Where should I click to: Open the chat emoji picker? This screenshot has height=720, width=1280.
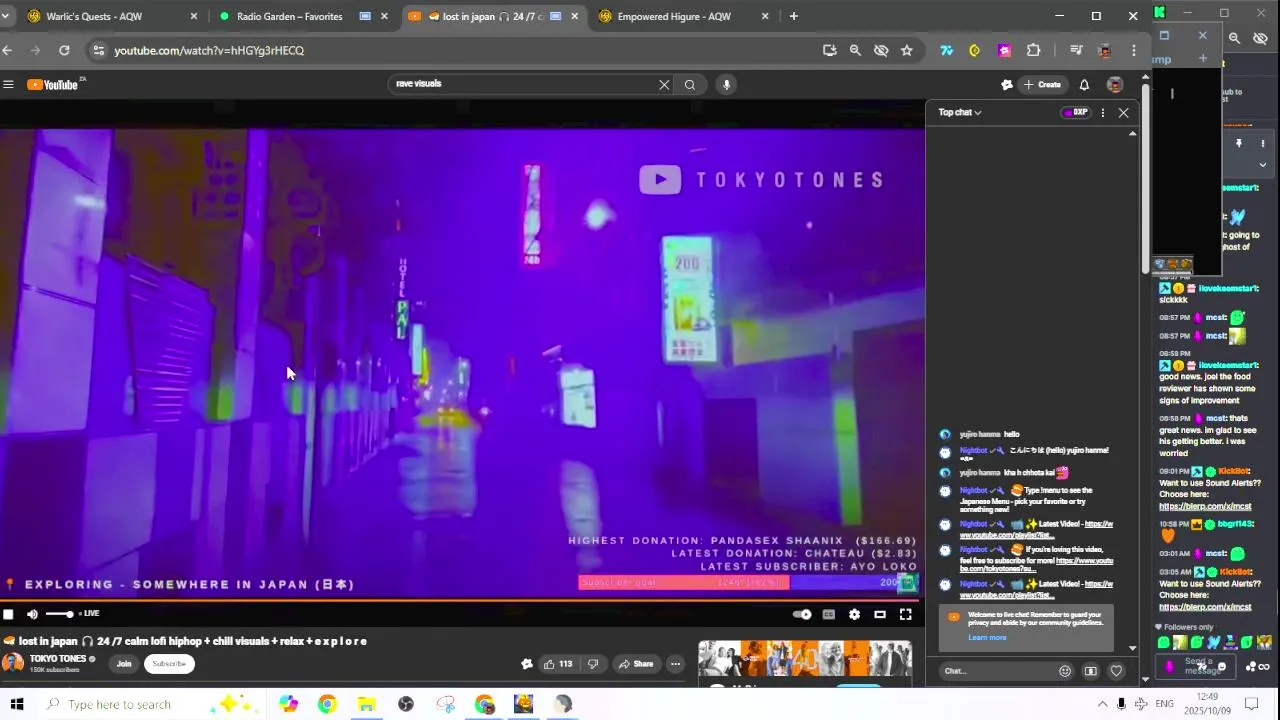point(1065,671)
